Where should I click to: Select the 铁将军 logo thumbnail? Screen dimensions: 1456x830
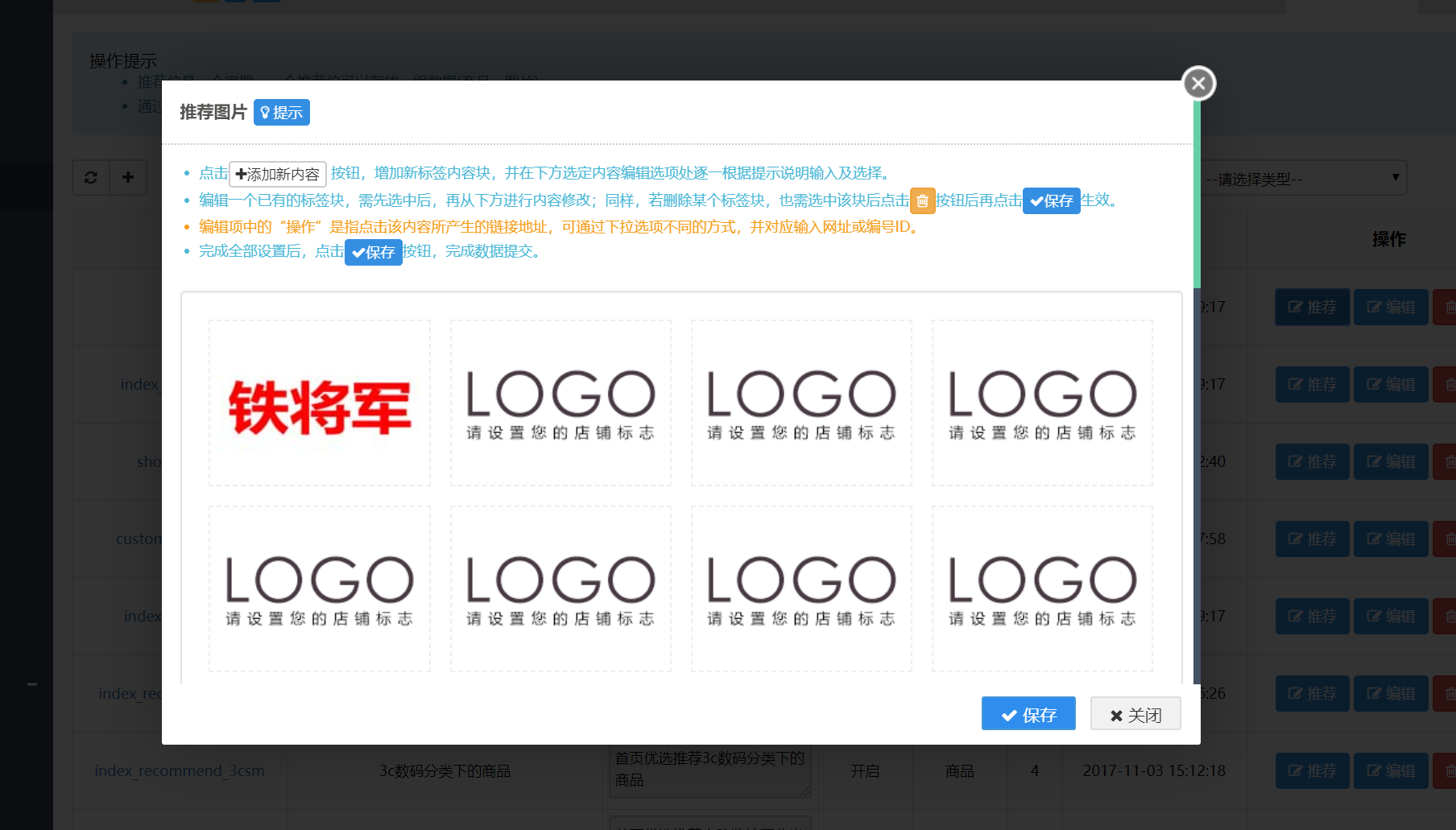pyautogui.click(x=320, y=403)
